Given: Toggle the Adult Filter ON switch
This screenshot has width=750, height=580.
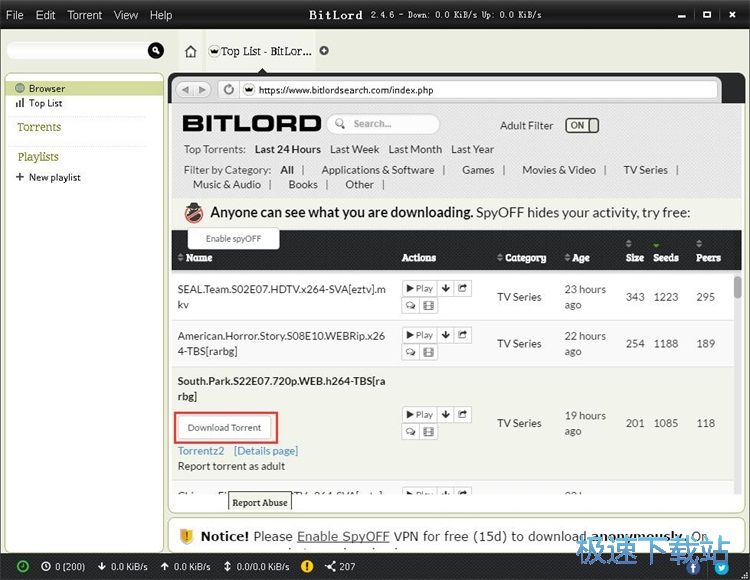Looking at the screenshot, I should point(582,125).
